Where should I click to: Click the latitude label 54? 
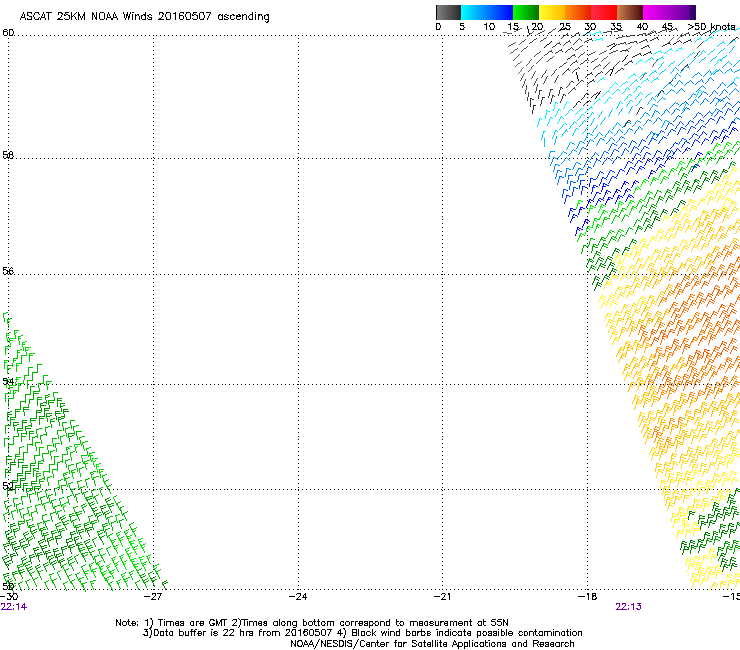[x=8, y=381]
